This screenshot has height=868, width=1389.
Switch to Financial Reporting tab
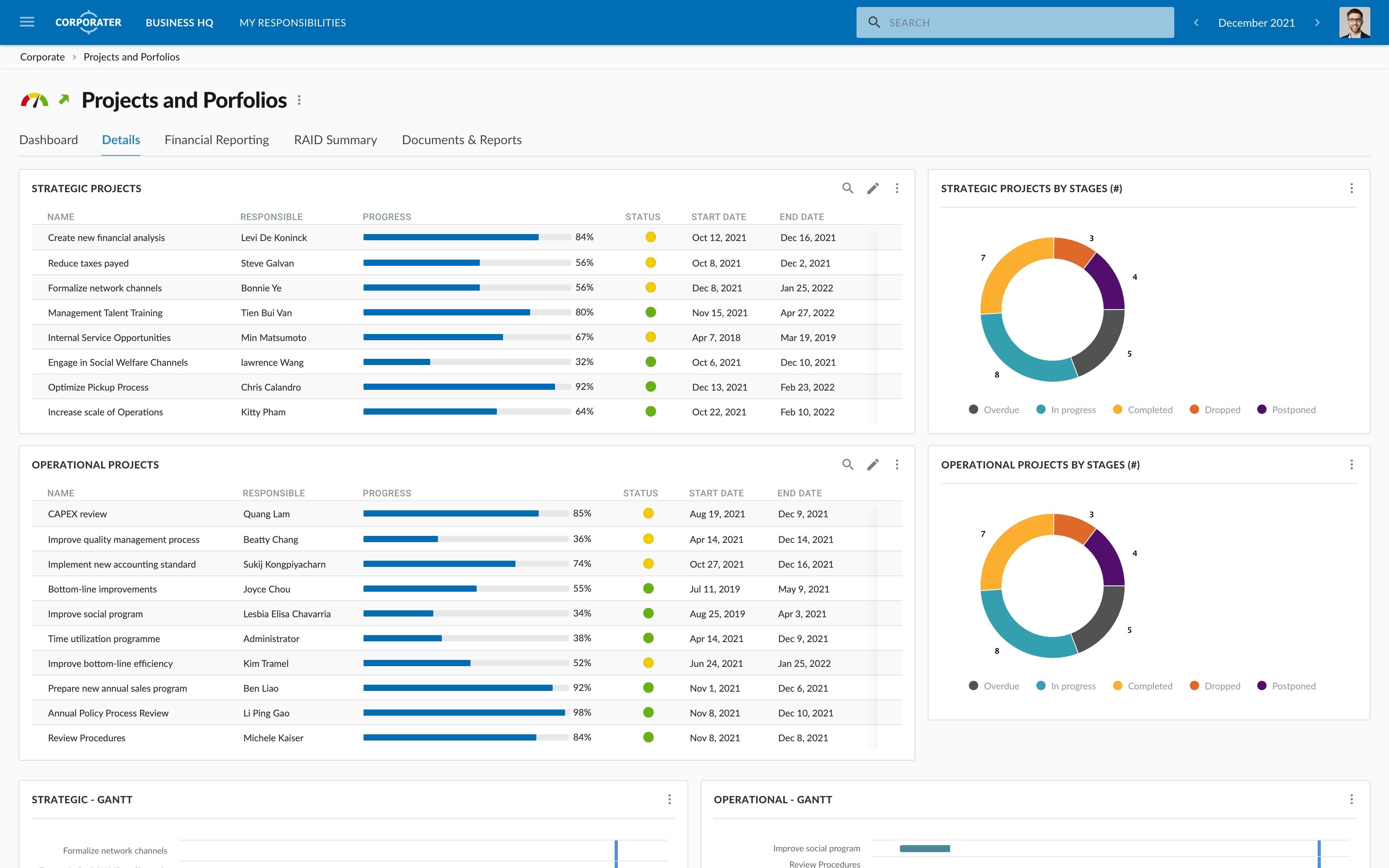(x=216, y=140)
